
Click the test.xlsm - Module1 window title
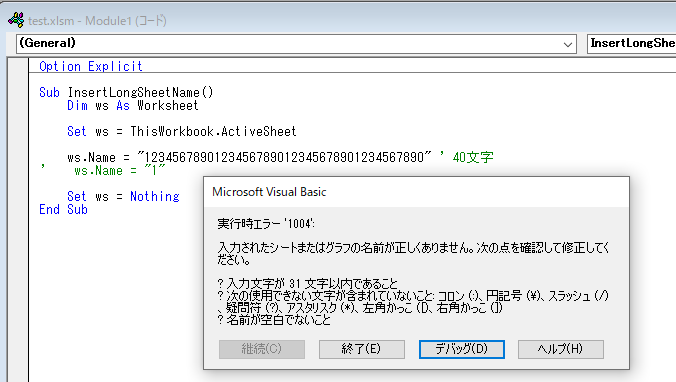point(97,21)
